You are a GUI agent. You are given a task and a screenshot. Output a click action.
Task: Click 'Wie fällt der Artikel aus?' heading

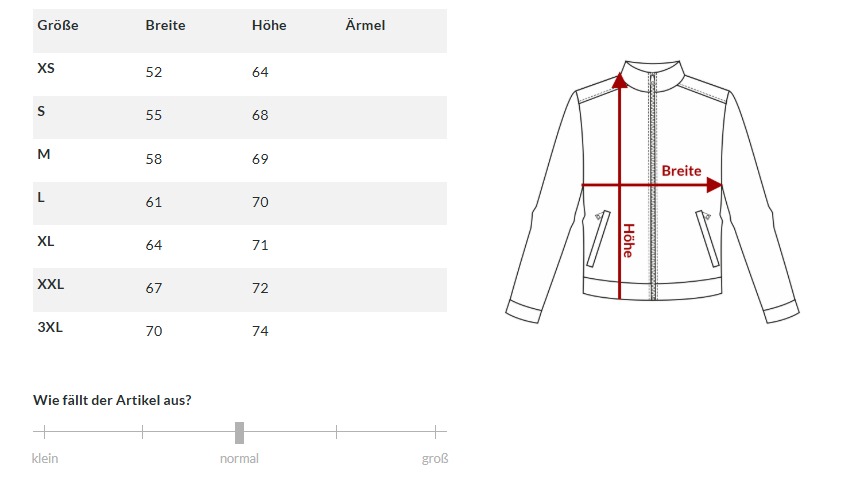point(113,400)
